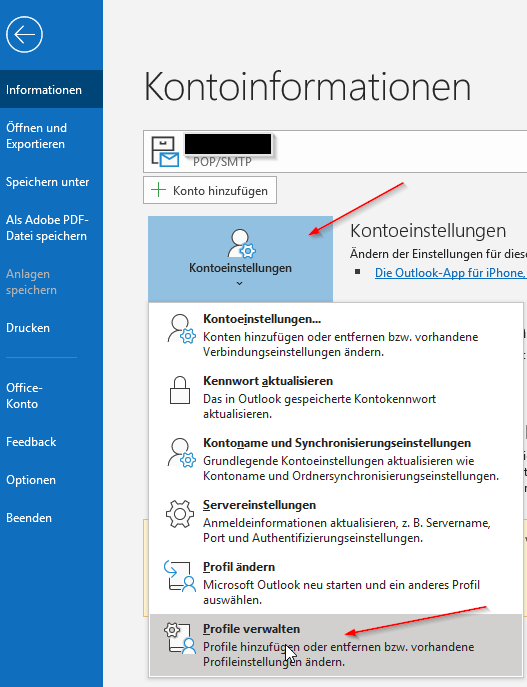Viewport: 527px width, 687px height.
Task: Click the green plus icon for adding account
Action: coord(158,190)
